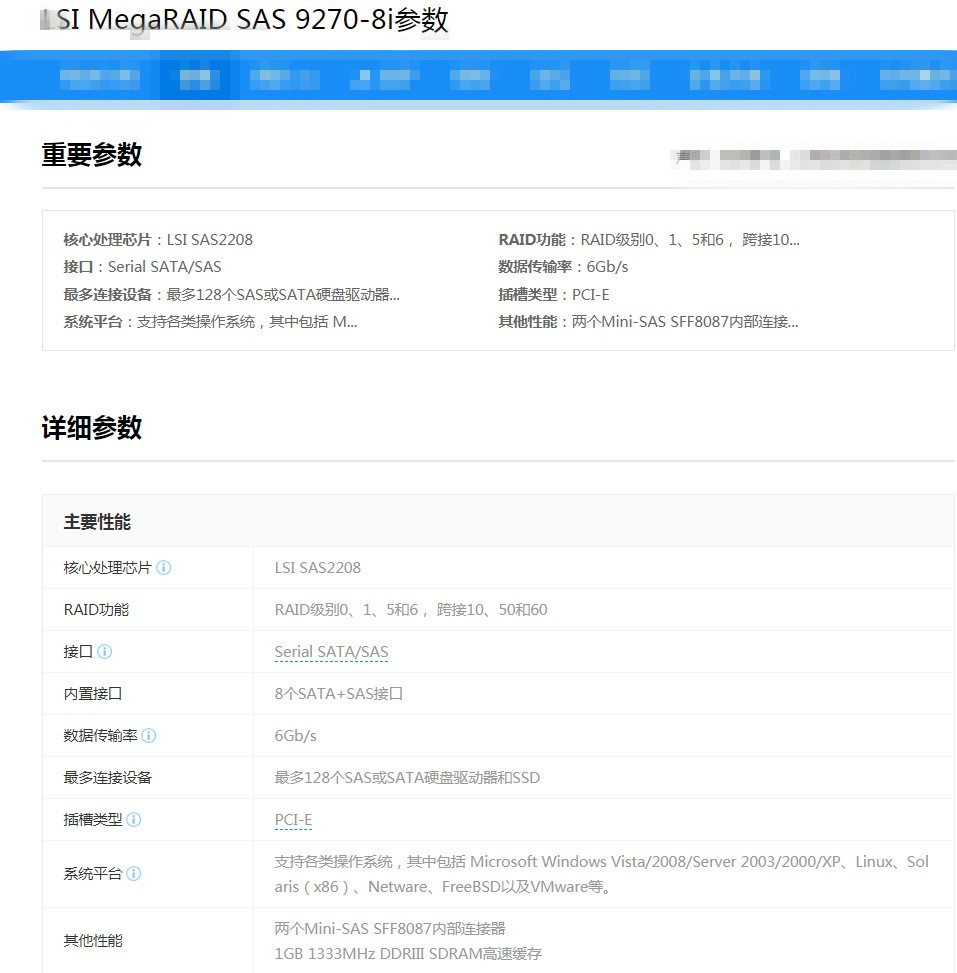Click the 主要性能 table header

pos(97,522)
